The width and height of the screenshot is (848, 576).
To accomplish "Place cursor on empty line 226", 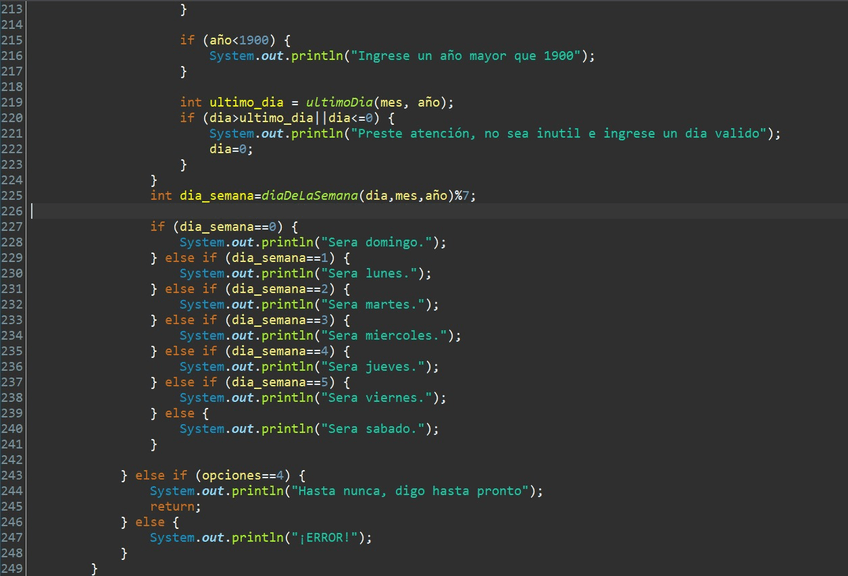I will 300,211.
